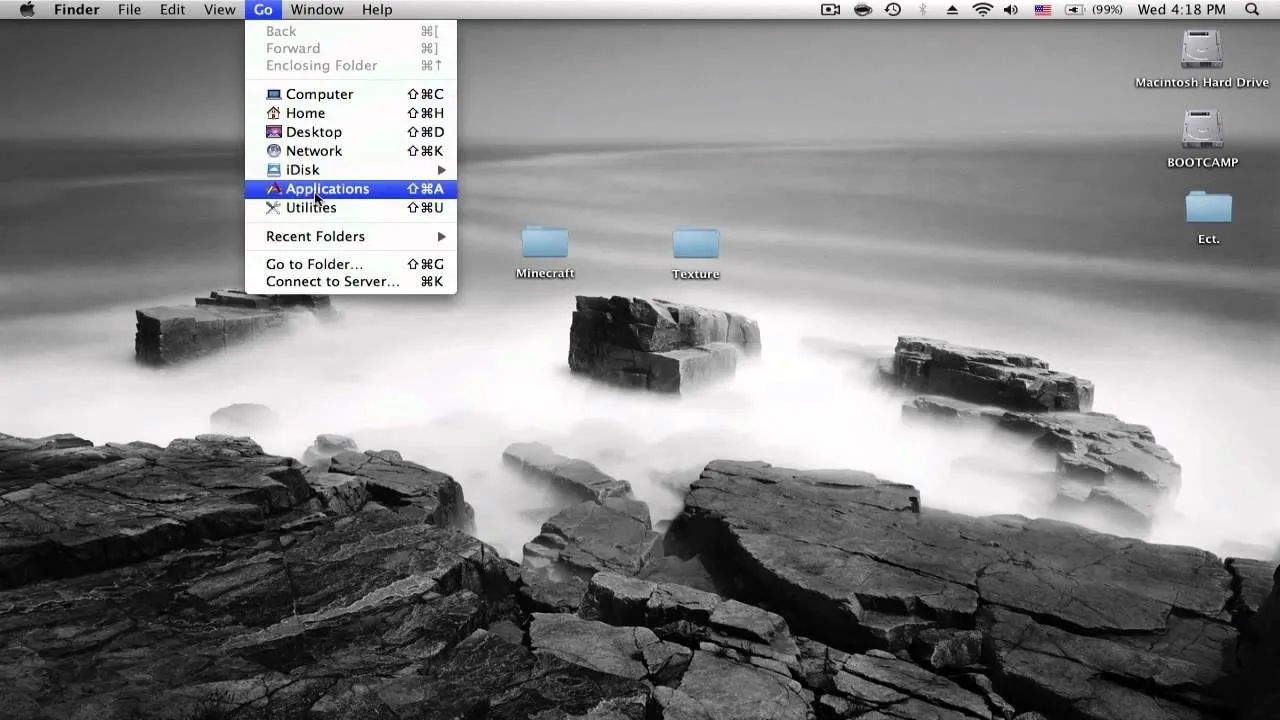Screen dimensions: 1280x720
Task: Open the File menu
Action: tap(129, 9)
